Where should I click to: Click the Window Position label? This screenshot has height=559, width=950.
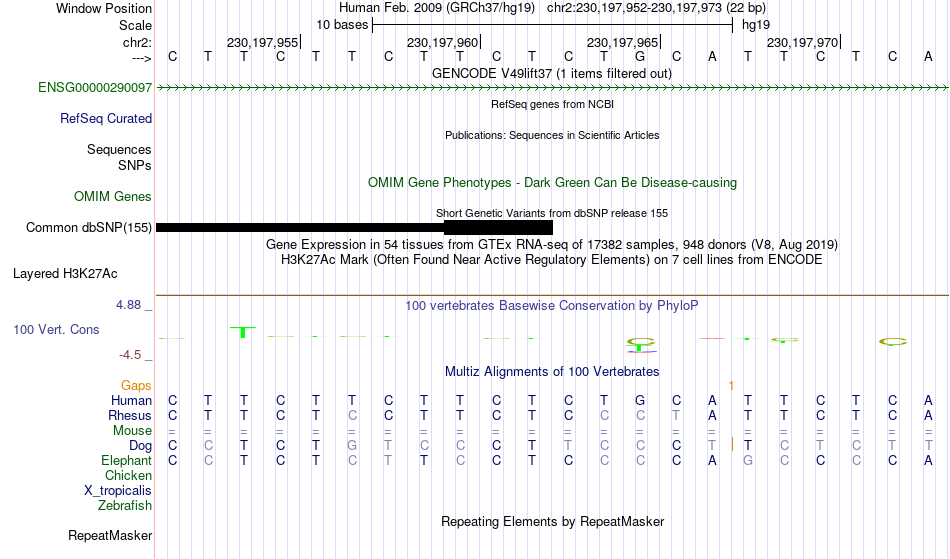pos(104,8)
